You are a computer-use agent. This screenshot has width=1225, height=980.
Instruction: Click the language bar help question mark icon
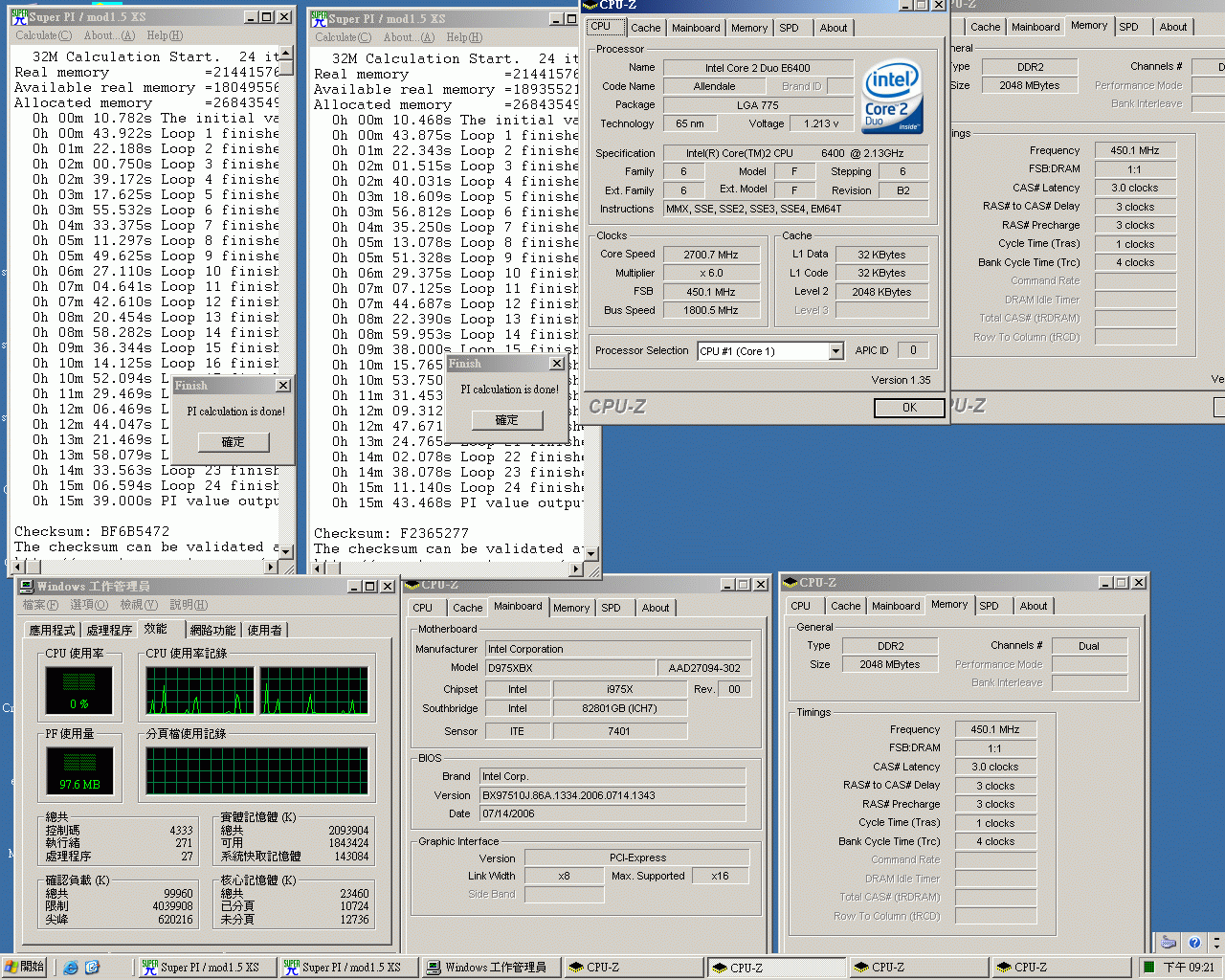(1194, 943)
